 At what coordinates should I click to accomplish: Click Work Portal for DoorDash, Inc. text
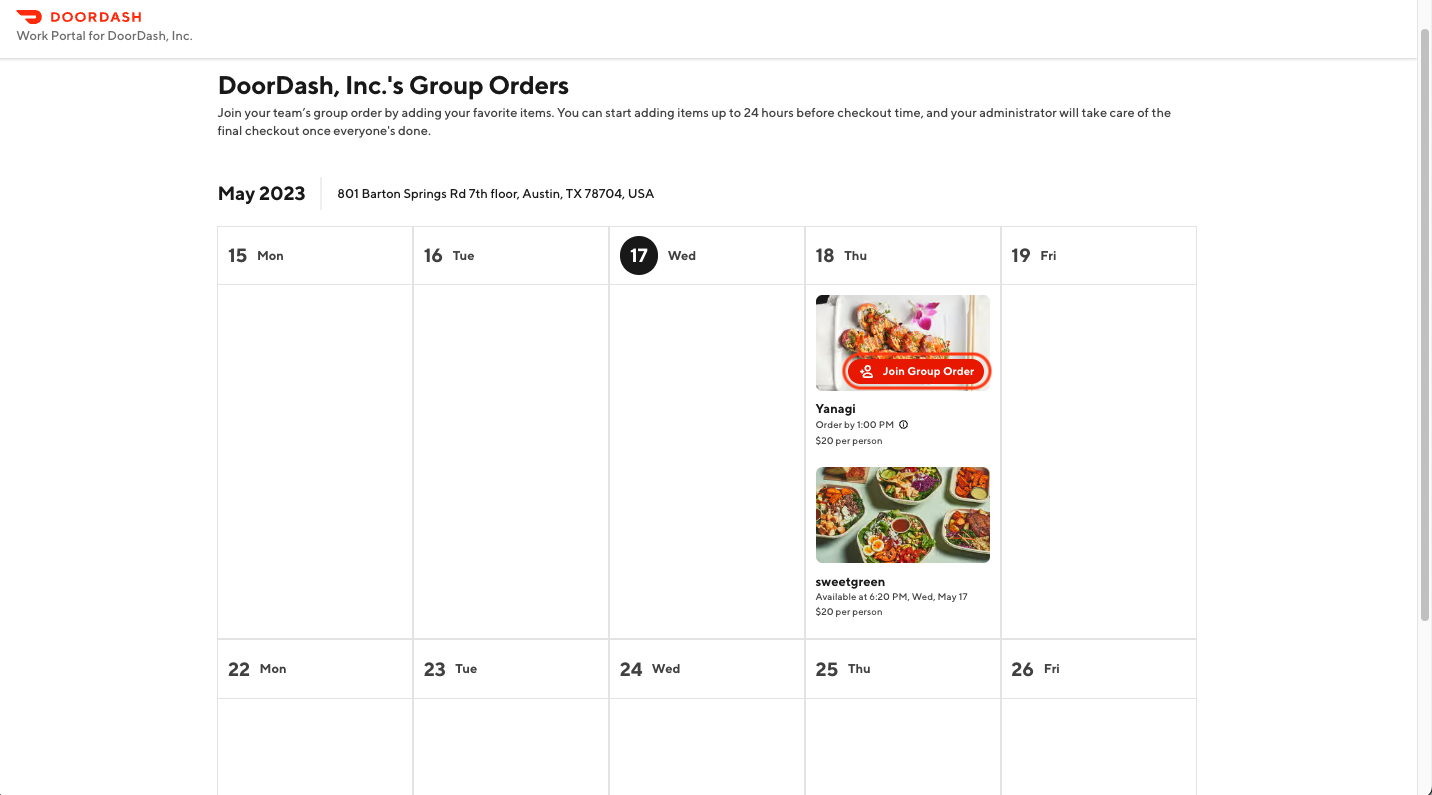tap(104, 36)
